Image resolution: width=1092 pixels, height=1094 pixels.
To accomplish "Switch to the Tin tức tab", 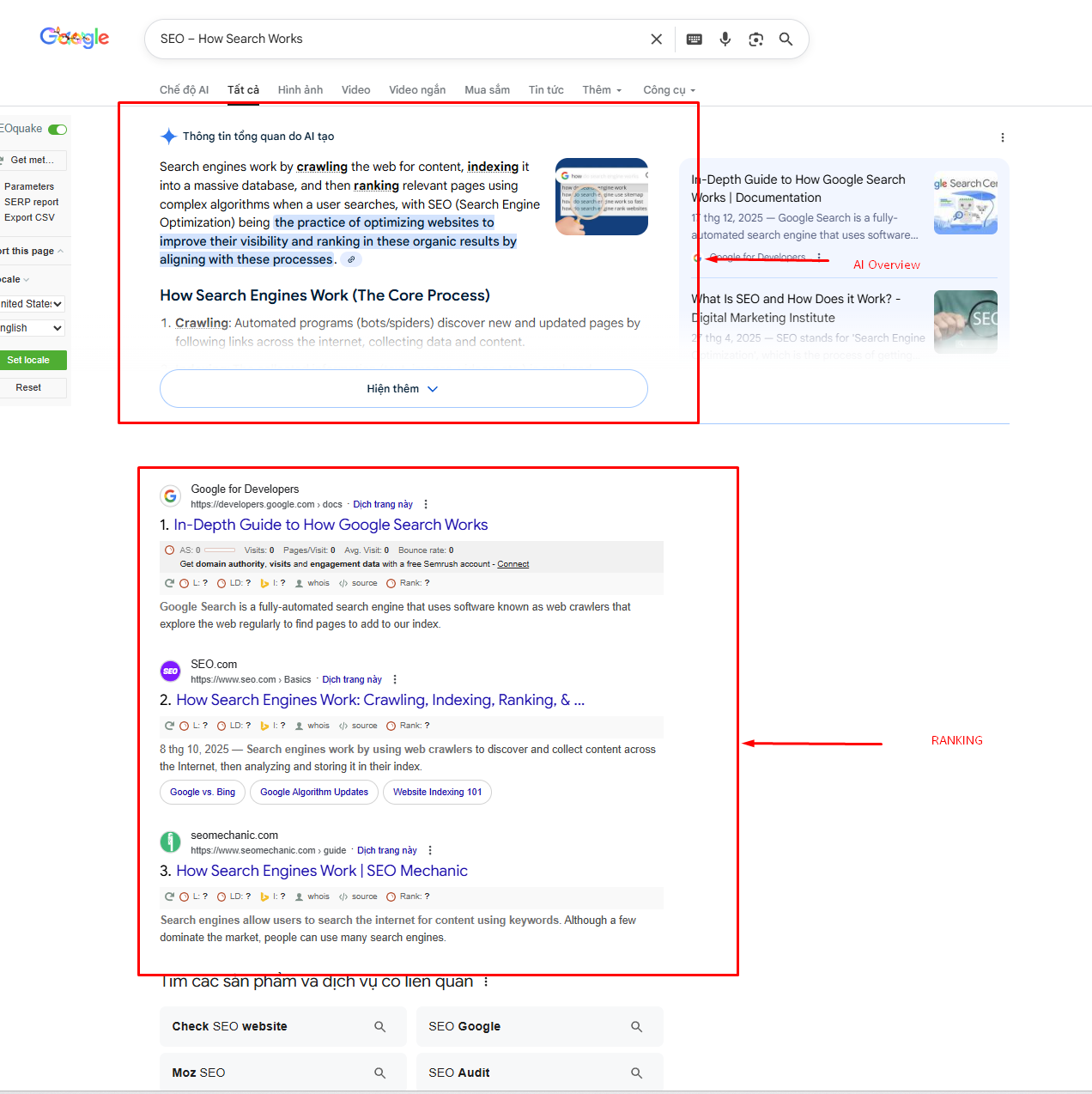I will 546,90.
